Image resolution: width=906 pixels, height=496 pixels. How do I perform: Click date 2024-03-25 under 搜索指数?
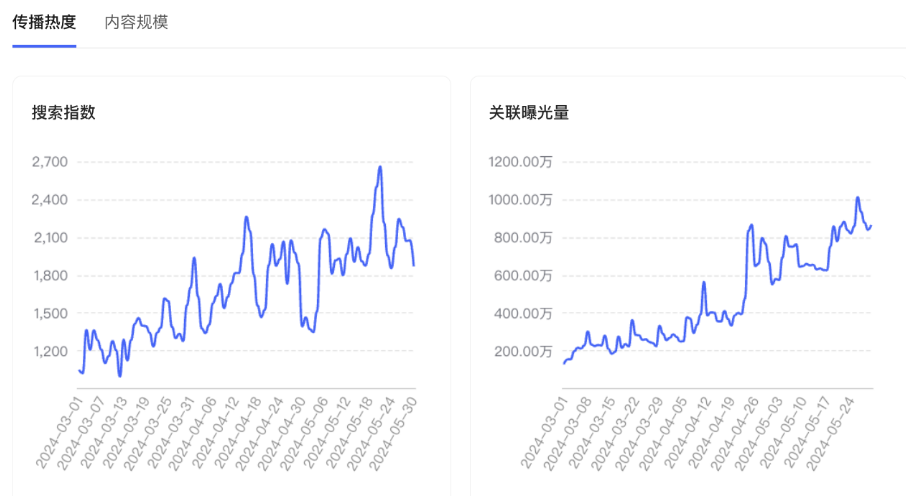(x=147, y=432)
